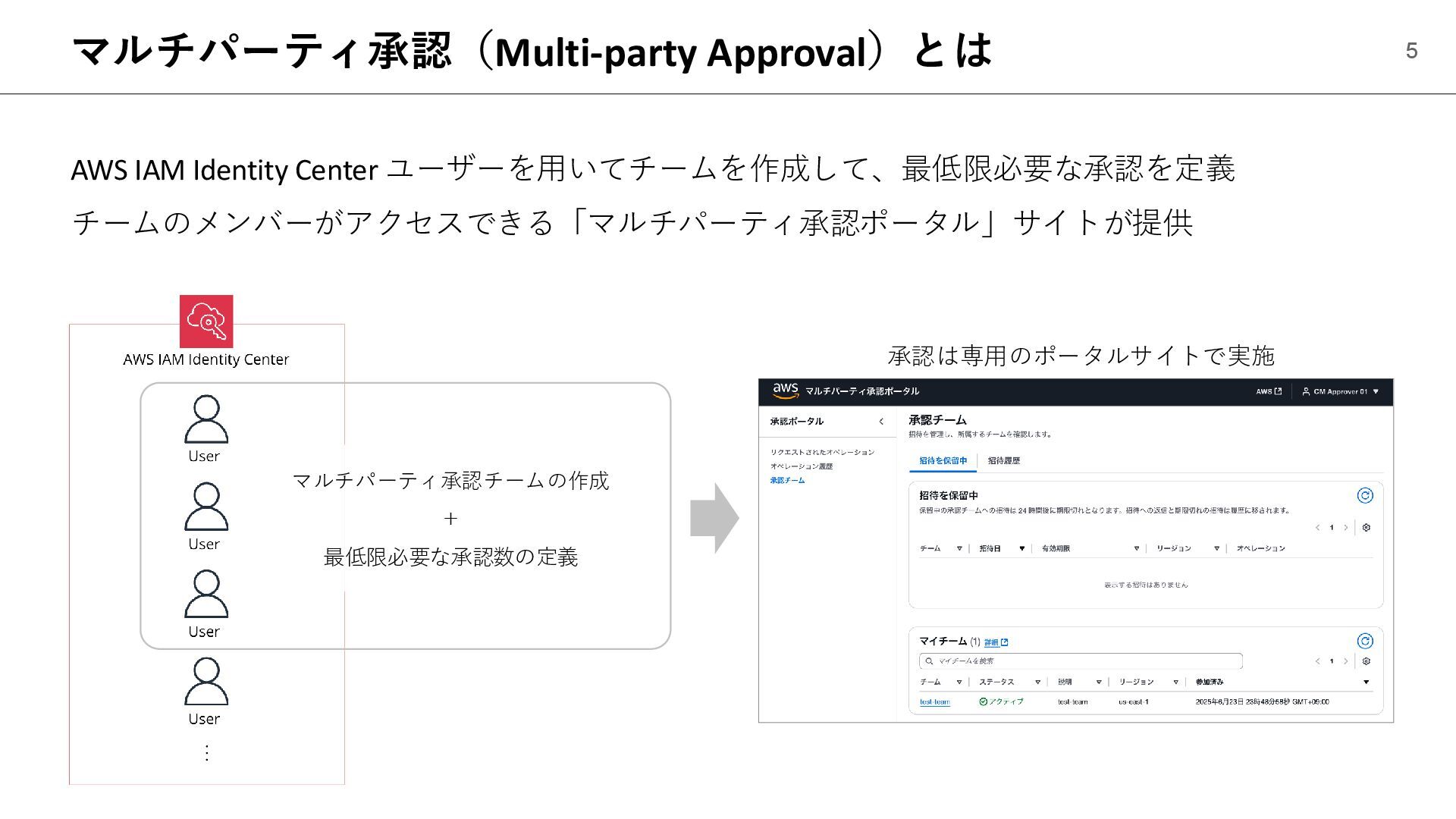Image resolution: width=1456 pixels, height=819 pixels.
Task: Click the AWS IAM Identity Center icon
Action: [206, 322]
